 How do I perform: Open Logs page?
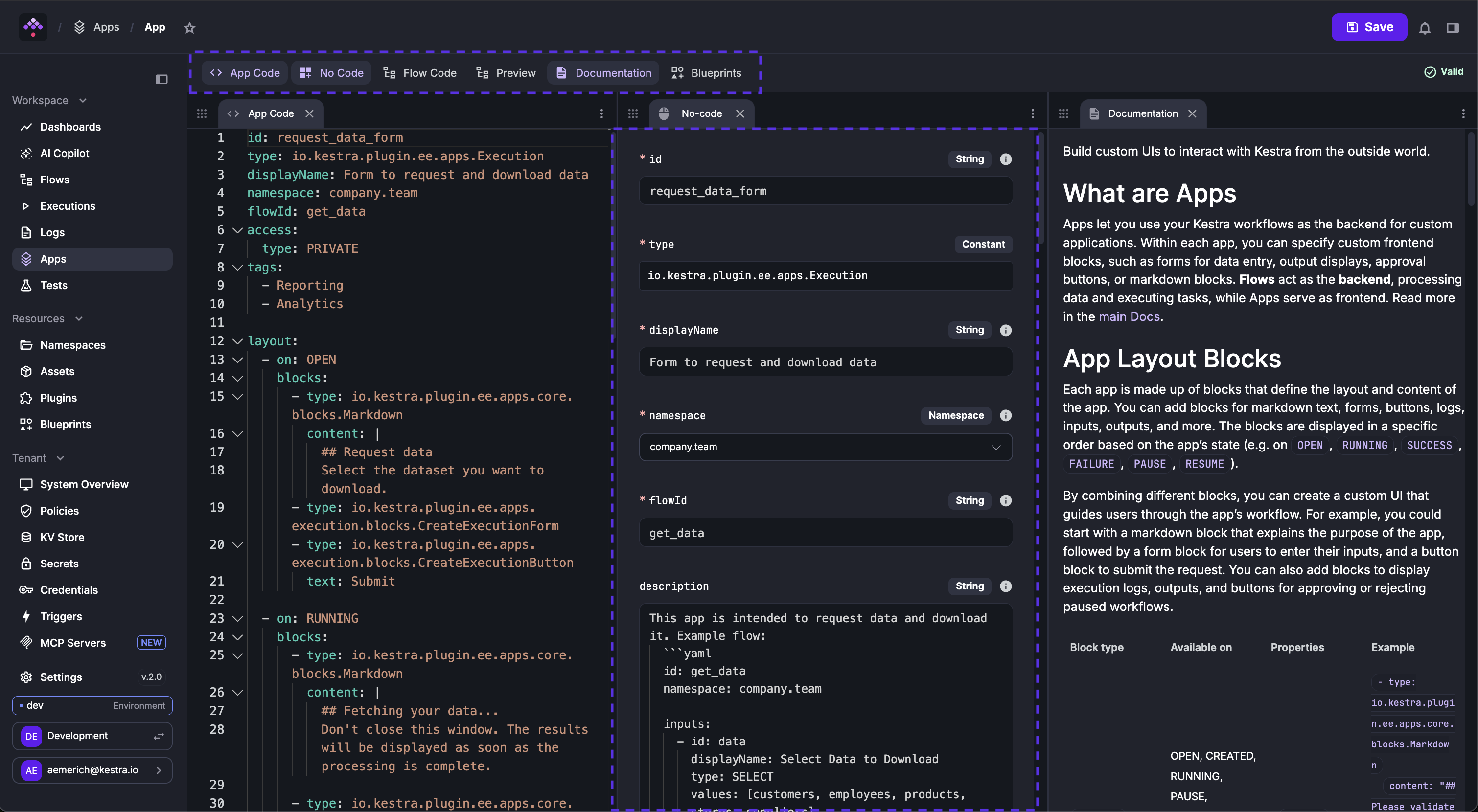[x=92, y=232]
